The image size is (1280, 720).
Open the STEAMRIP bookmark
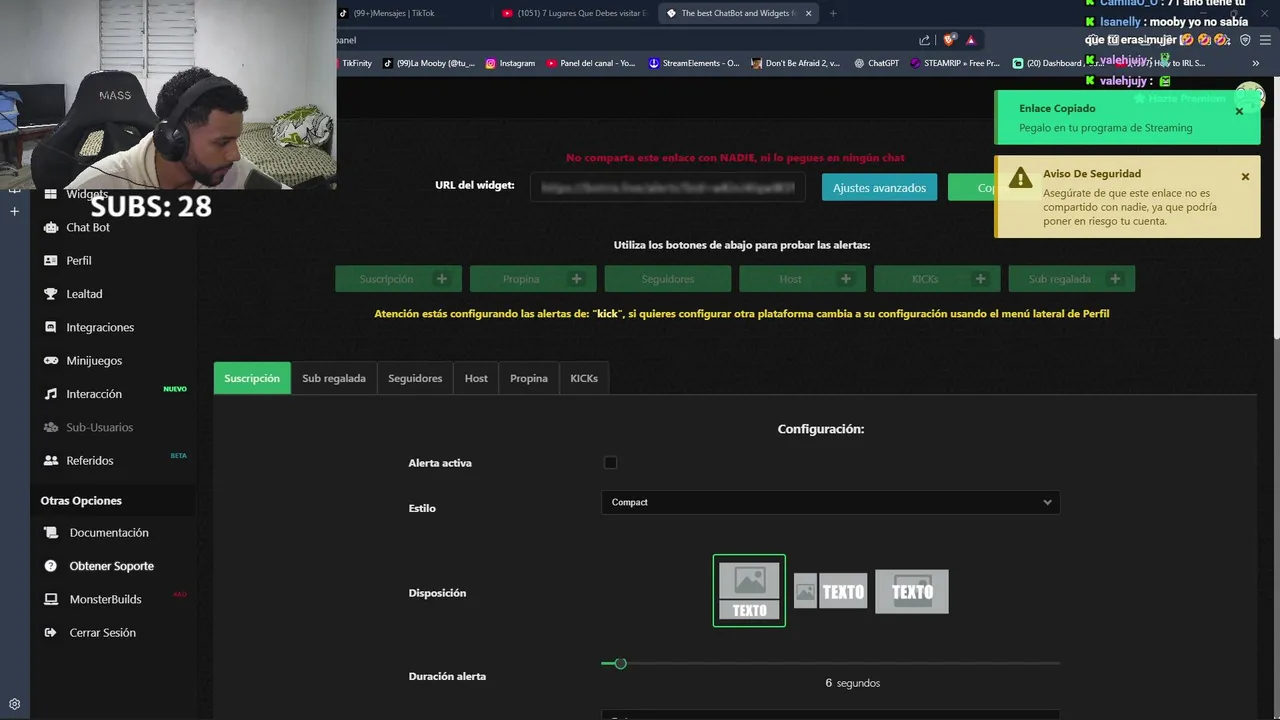(x=955, y=63)
